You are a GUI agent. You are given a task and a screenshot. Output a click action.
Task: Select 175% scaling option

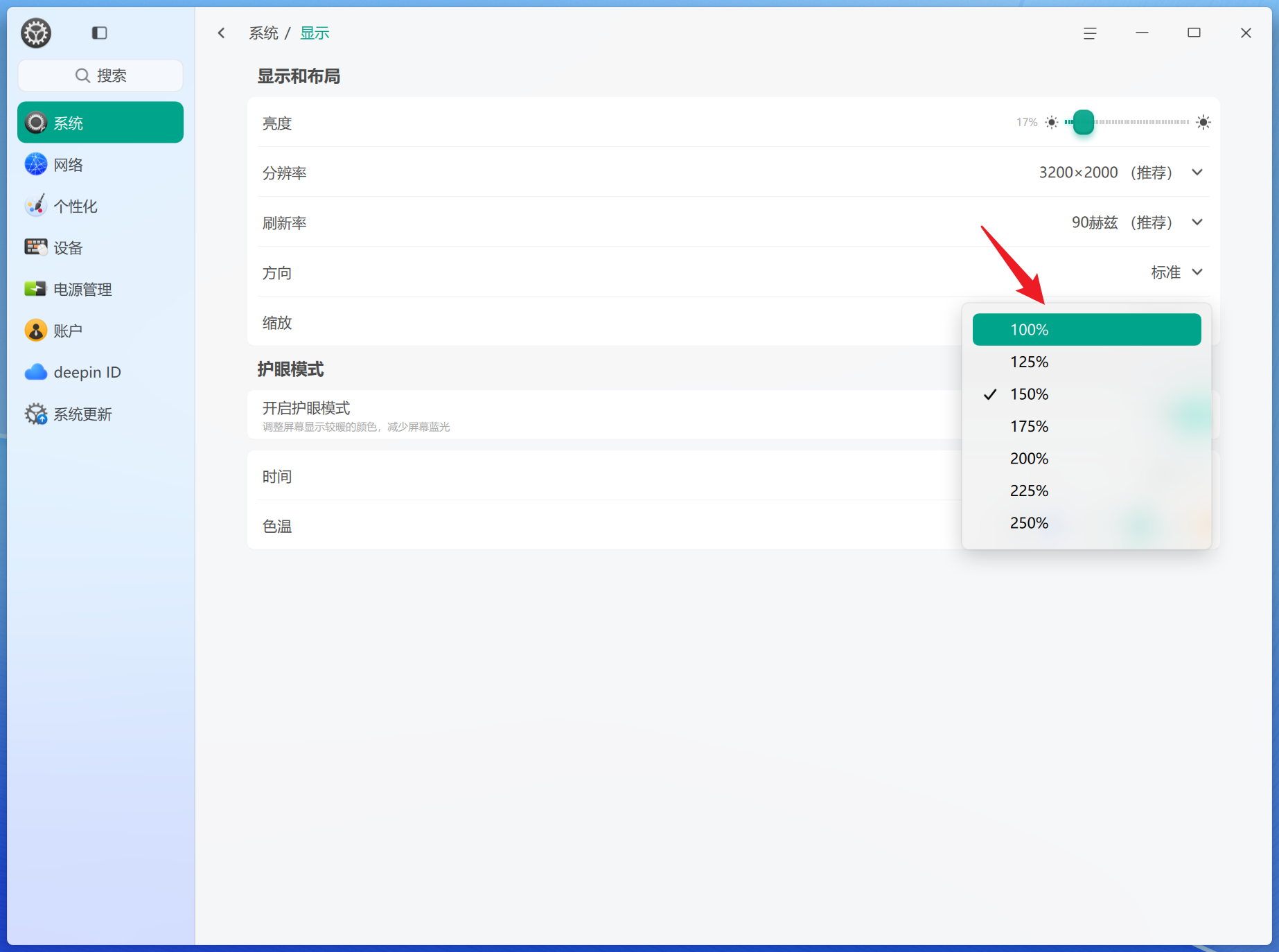[x=1086, y=426]
